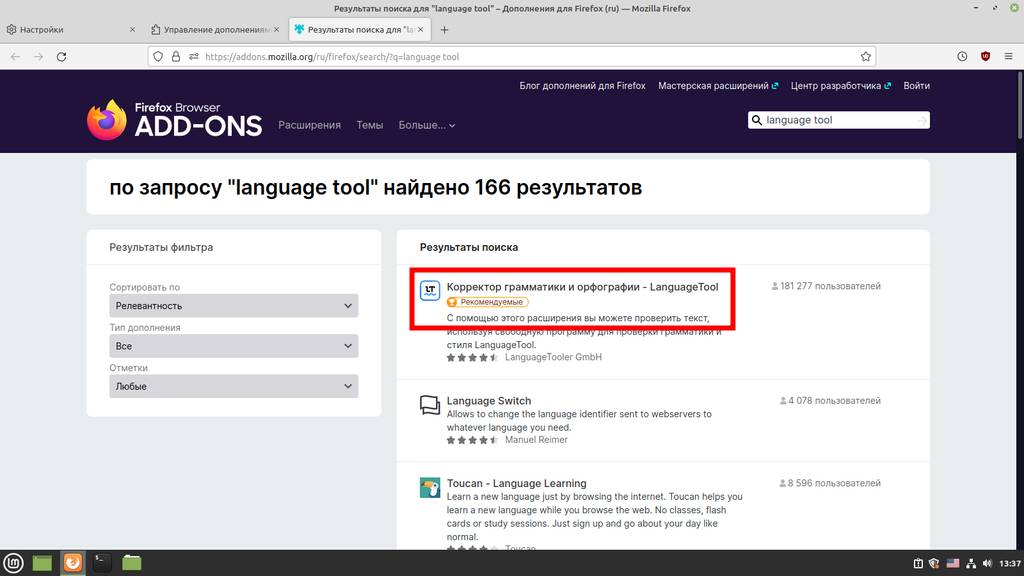Image resolution: width=1024 pixels, height=576 pixels.
Task: Click the Firefox Add-ons logo
Action: click(x=174, y=120)
